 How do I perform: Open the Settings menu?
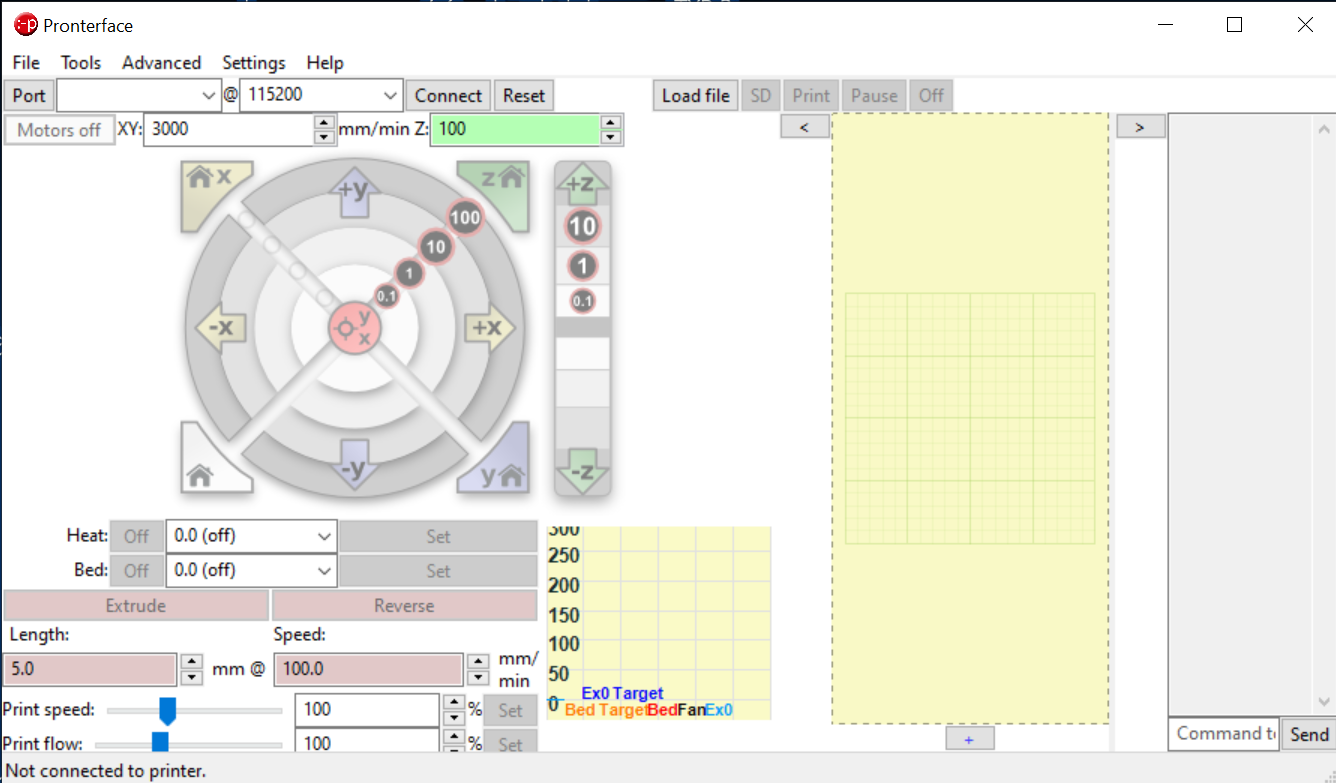tap(253, 62)
